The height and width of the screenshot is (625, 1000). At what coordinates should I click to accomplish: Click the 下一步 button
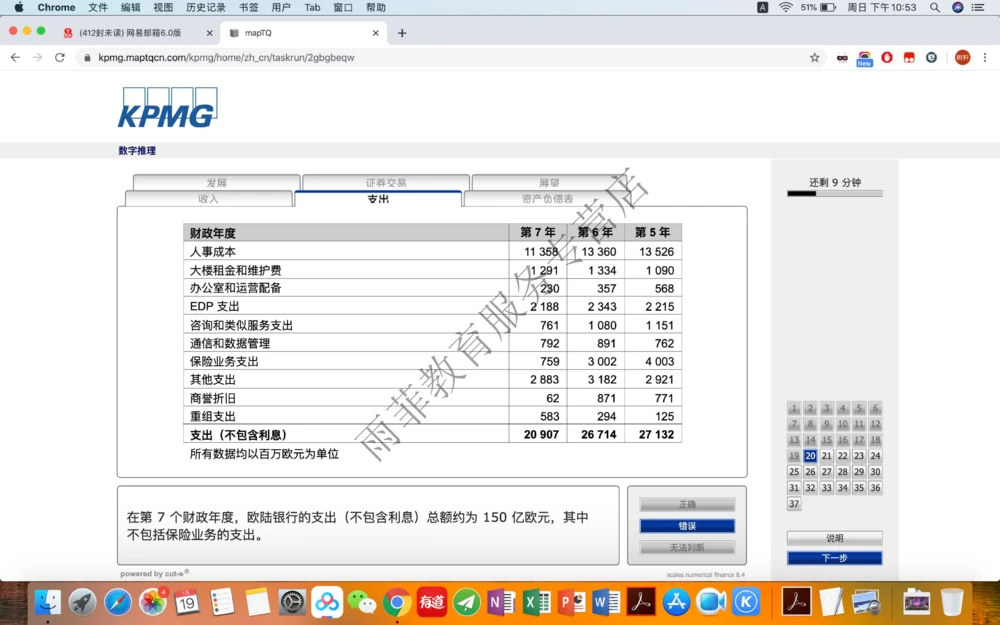pyautogui.click(x=834, y=558)
